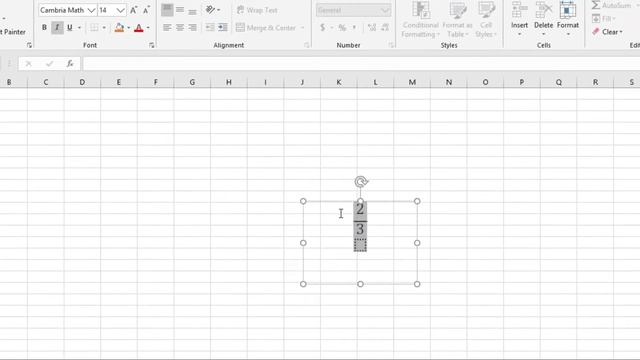
Task: Toggle Underline formatting
Action: 70,28
